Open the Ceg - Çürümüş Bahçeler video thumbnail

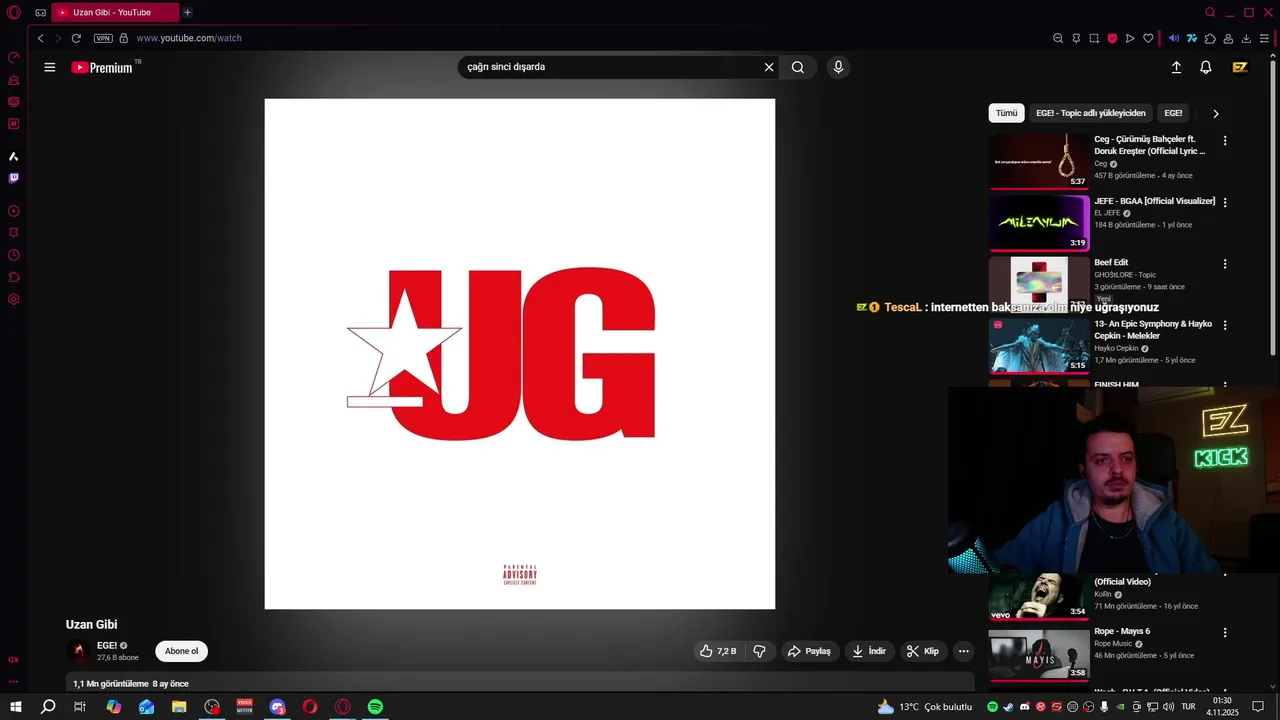pyautogui.click(x=1039, y=161)
